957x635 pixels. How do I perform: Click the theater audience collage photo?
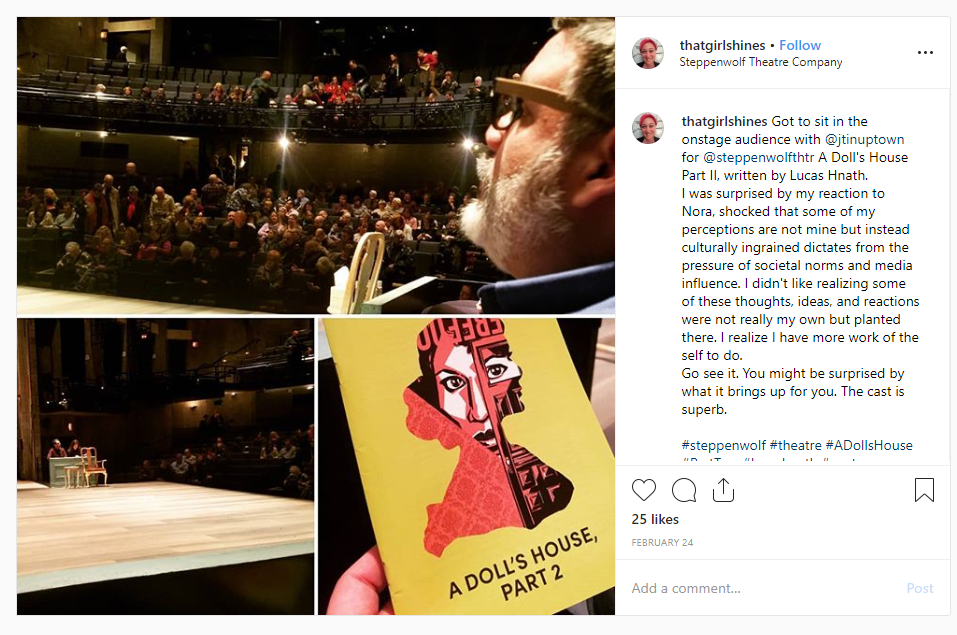coord(316,165)
